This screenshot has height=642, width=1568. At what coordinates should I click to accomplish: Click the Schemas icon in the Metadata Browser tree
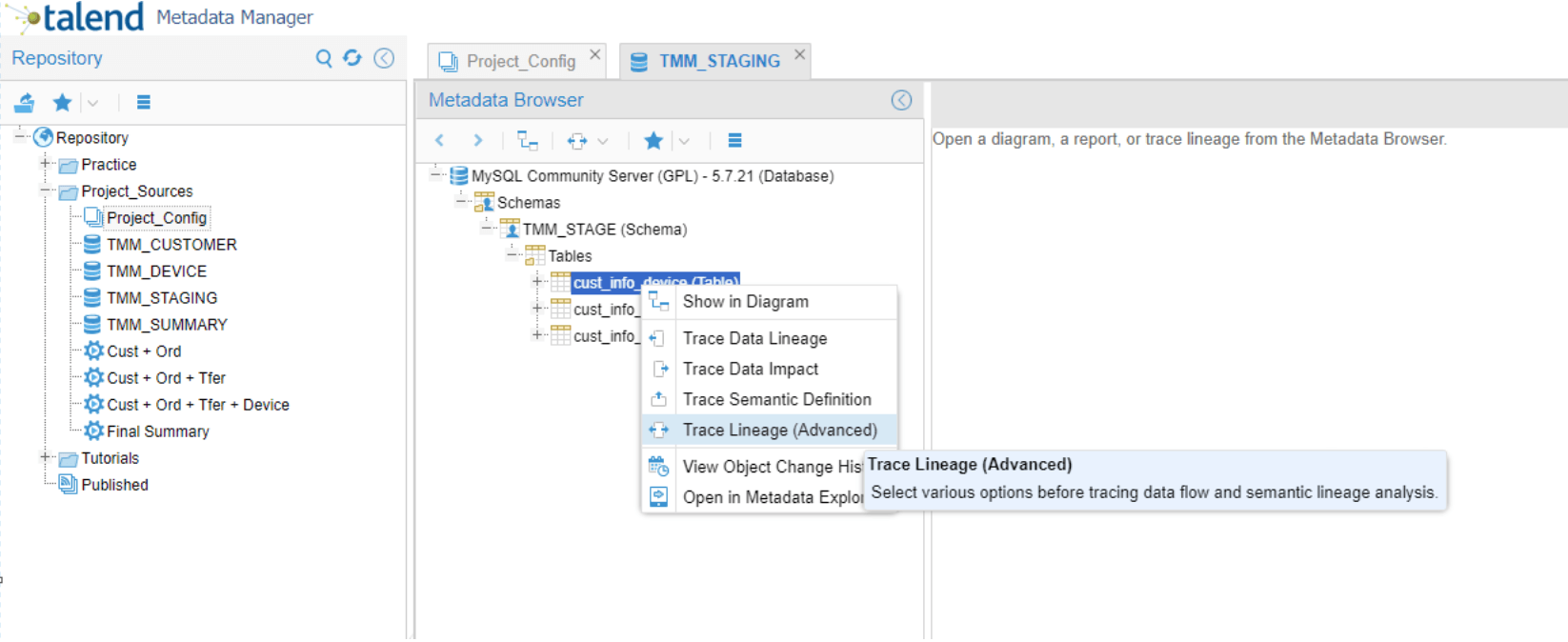484,202
